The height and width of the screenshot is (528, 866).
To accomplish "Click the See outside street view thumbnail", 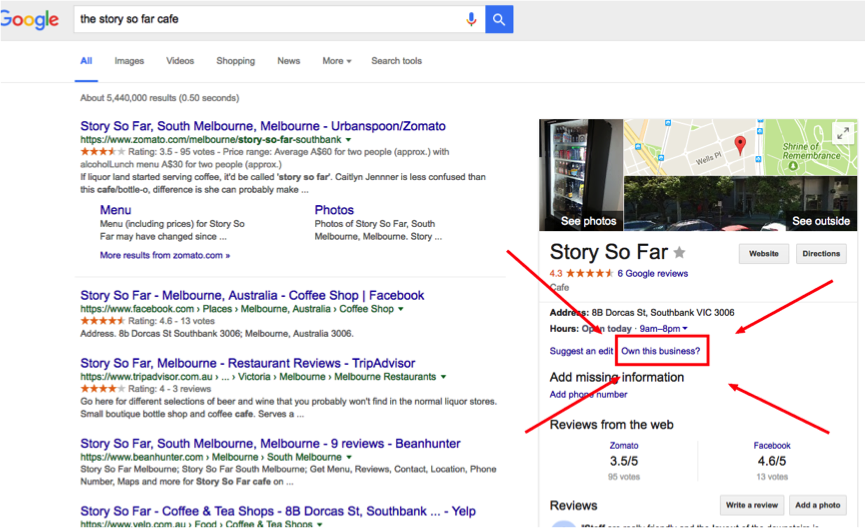I will pyautogui.click(x=741, y=203).
